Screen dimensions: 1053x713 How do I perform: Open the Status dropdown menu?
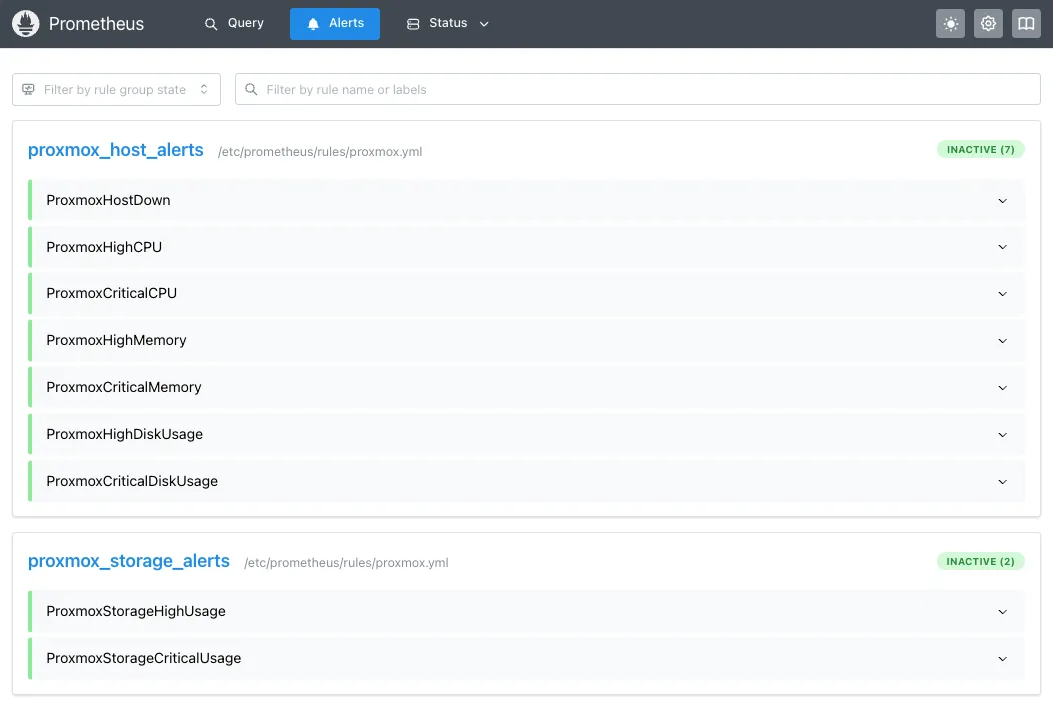(448, 24)
